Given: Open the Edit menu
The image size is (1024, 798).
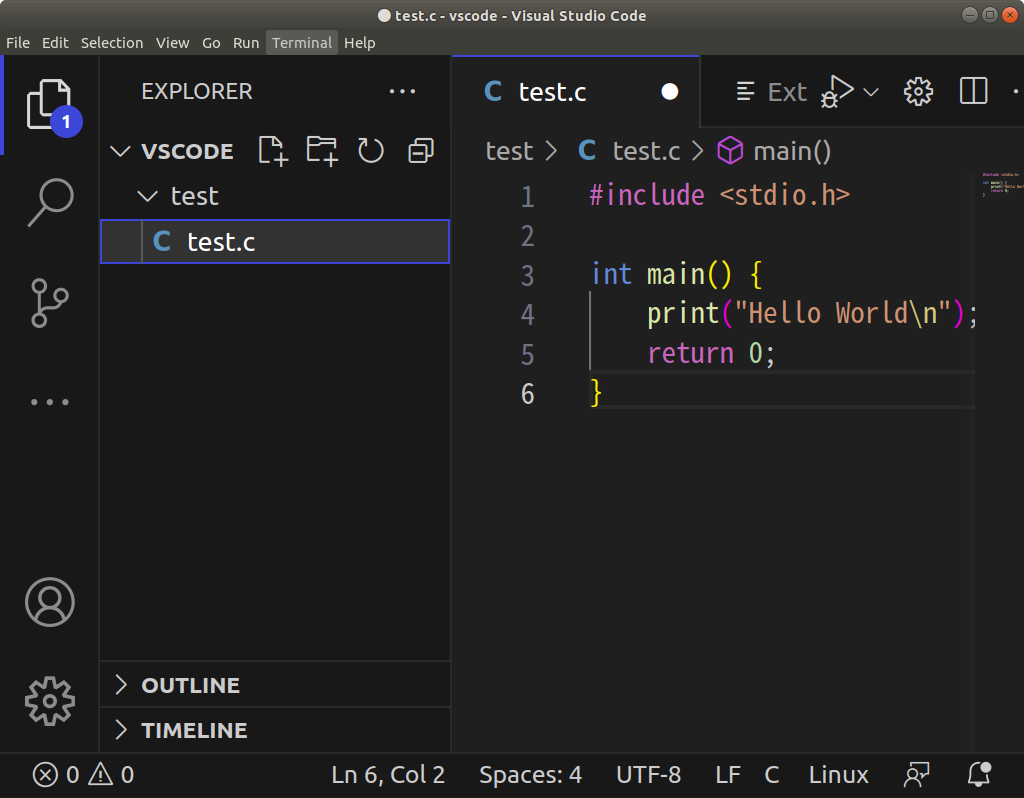Looking at the screenshot, I should pyautogui.click(x=55, y=43).
